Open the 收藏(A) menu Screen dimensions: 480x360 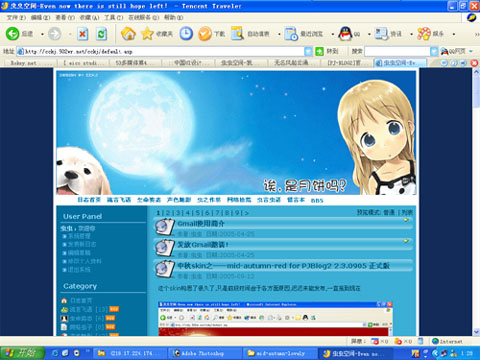(89, 17)
